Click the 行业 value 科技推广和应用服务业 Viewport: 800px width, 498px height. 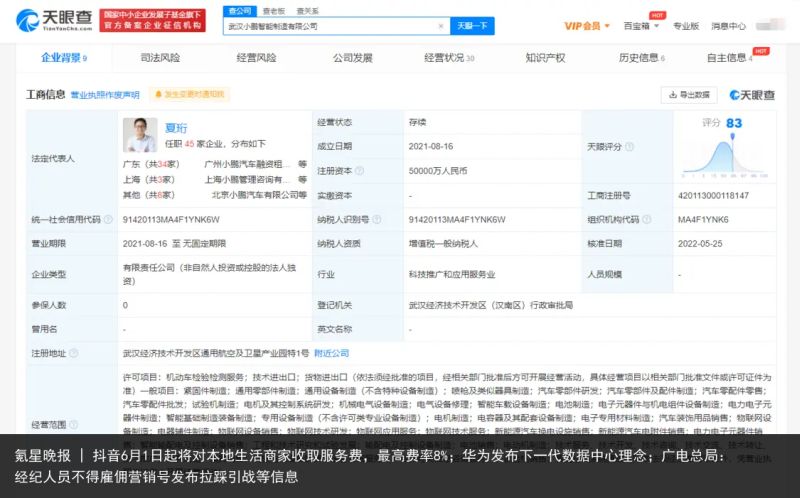[452, 275]
